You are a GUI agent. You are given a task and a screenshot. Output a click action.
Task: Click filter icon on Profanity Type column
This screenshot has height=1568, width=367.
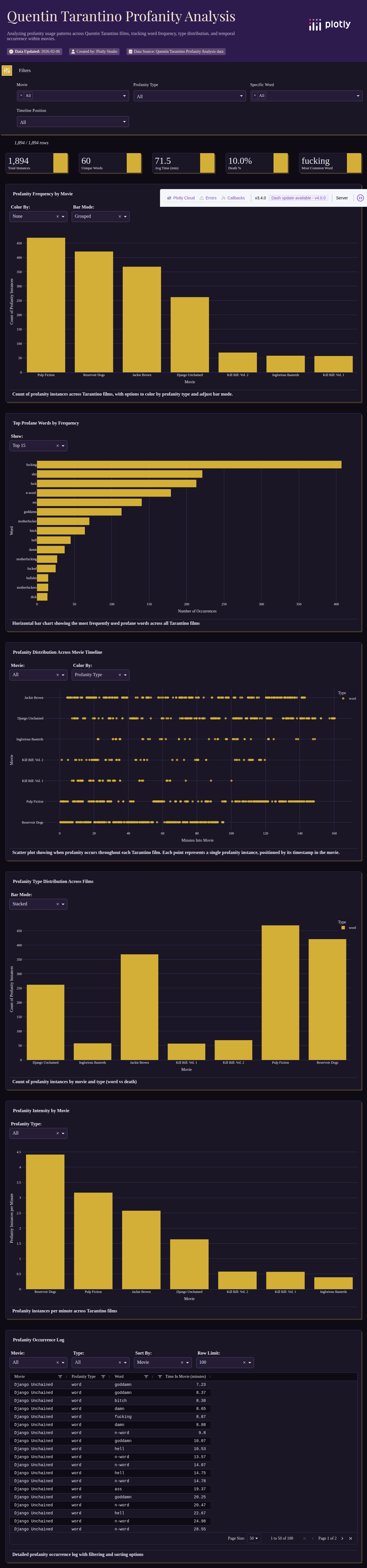coord(103,1376)
